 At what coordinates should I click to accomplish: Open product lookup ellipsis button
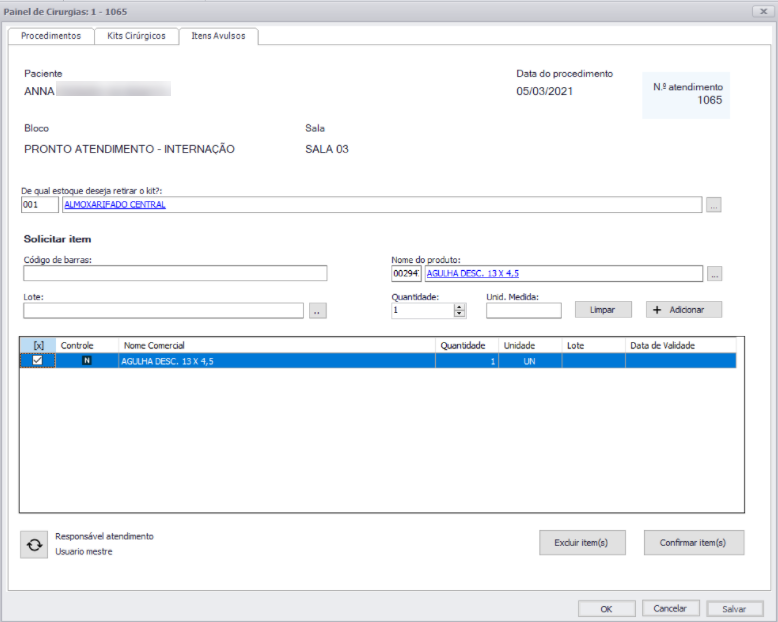tap(714, 273)
